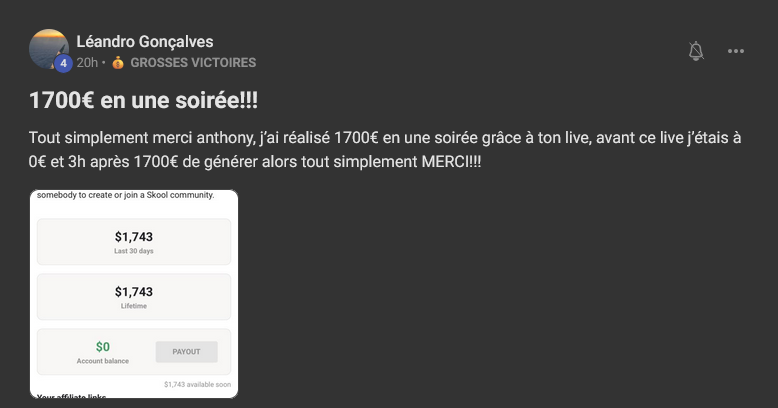Click the PAYOUT button in the screenshot
Viewport: 778px width, 408px height.
click(x=187, y=351)
